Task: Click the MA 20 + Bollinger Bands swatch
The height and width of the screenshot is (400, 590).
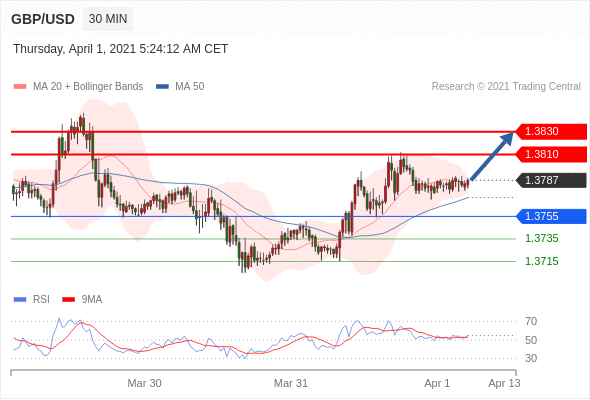Action: click(x=20, y=87)
